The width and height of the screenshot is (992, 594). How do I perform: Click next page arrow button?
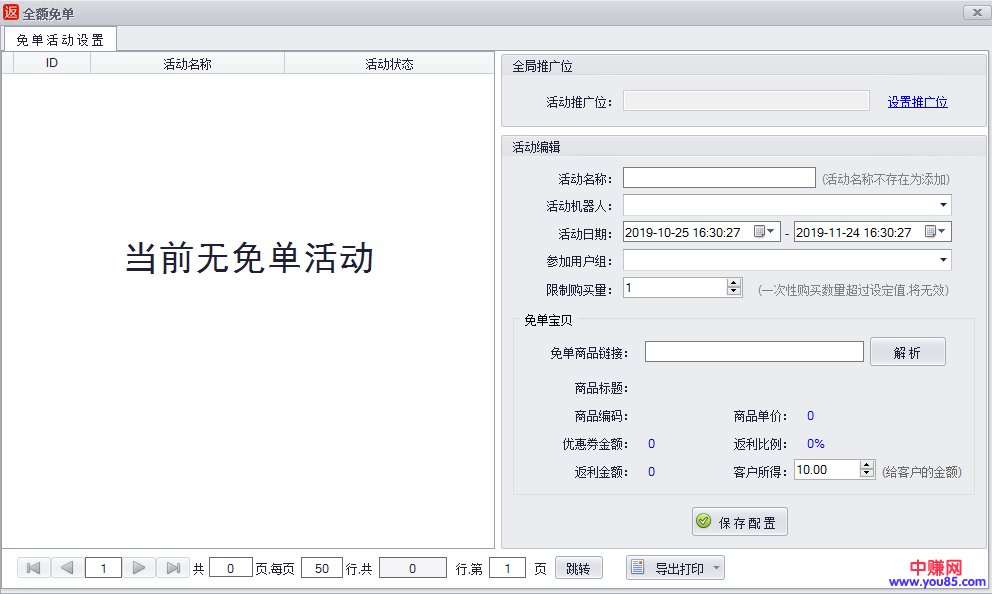point(139,568)
